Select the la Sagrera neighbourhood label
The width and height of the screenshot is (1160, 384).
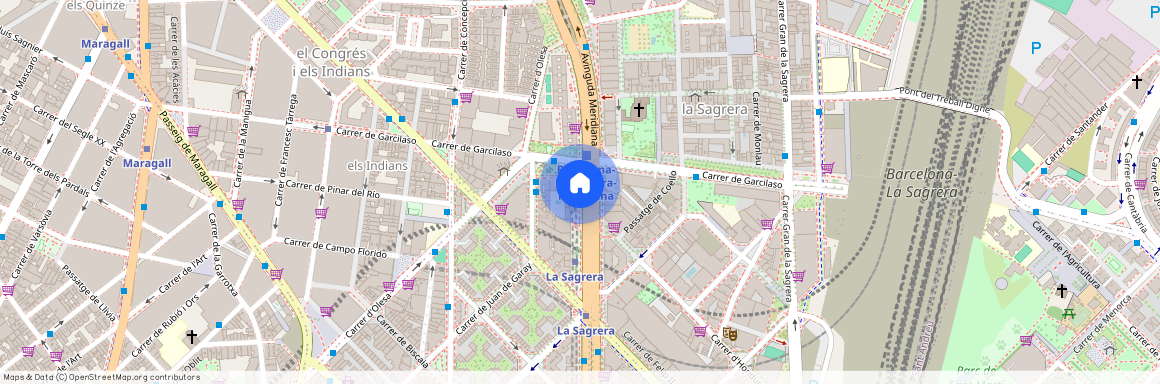(x=714, y=109)
